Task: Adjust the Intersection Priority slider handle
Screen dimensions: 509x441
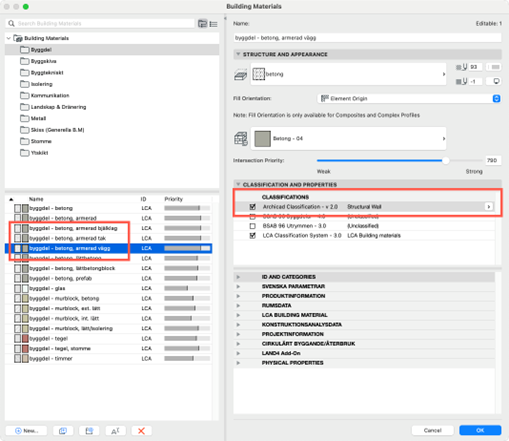Action: coord(446,161)
